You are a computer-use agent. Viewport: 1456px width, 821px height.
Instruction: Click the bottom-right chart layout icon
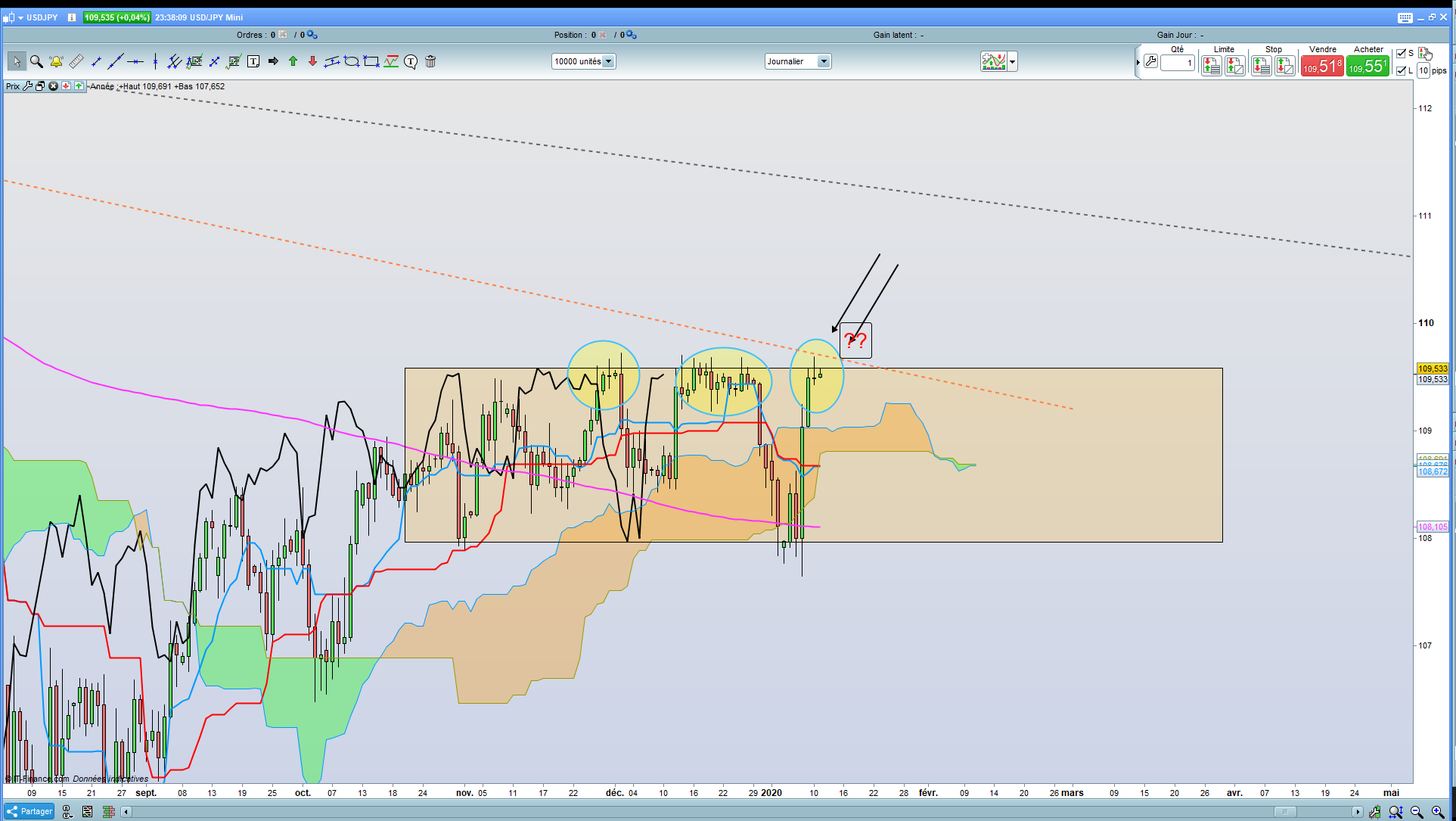(1374, 812)
